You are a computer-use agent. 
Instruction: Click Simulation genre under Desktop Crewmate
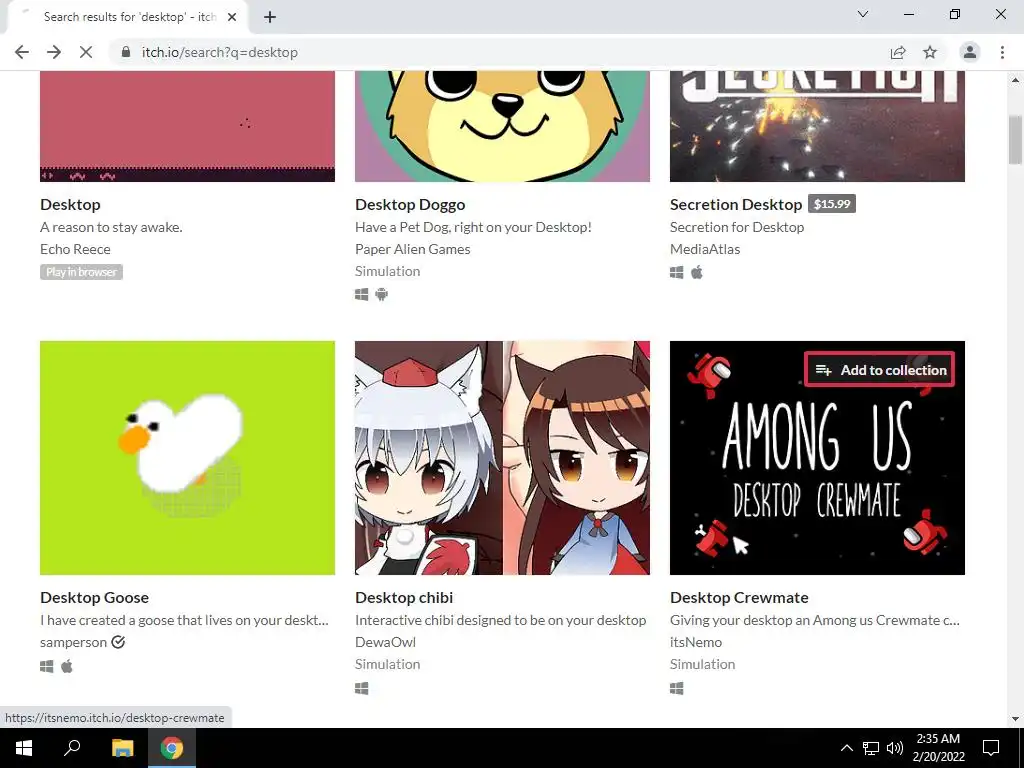coord(703,664)
